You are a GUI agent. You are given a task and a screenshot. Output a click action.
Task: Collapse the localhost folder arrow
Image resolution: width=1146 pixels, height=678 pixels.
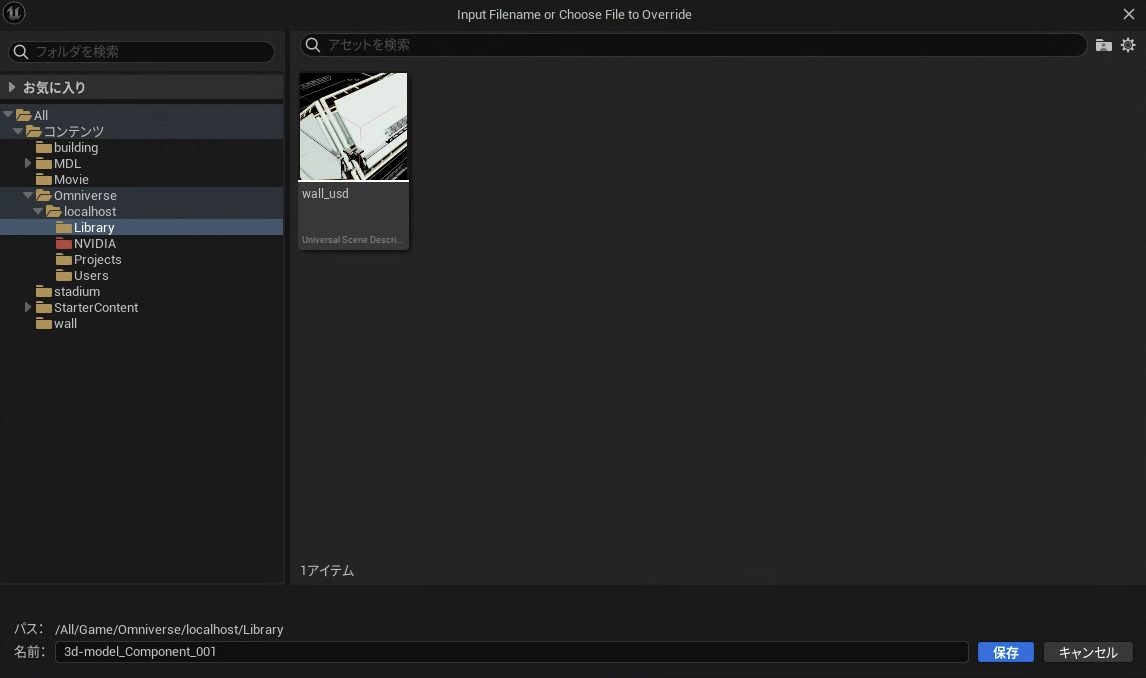click(38, 212)
